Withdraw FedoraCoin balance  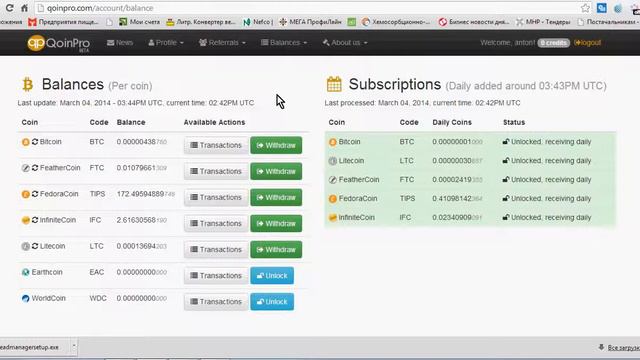(x=276, y=198)
